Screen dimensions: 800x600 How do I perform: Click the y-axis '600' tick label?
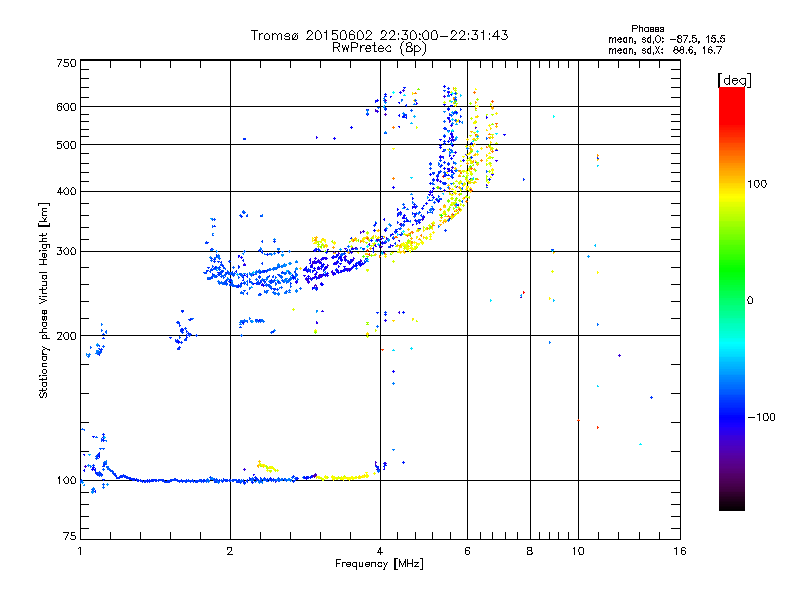pos(66,107)
